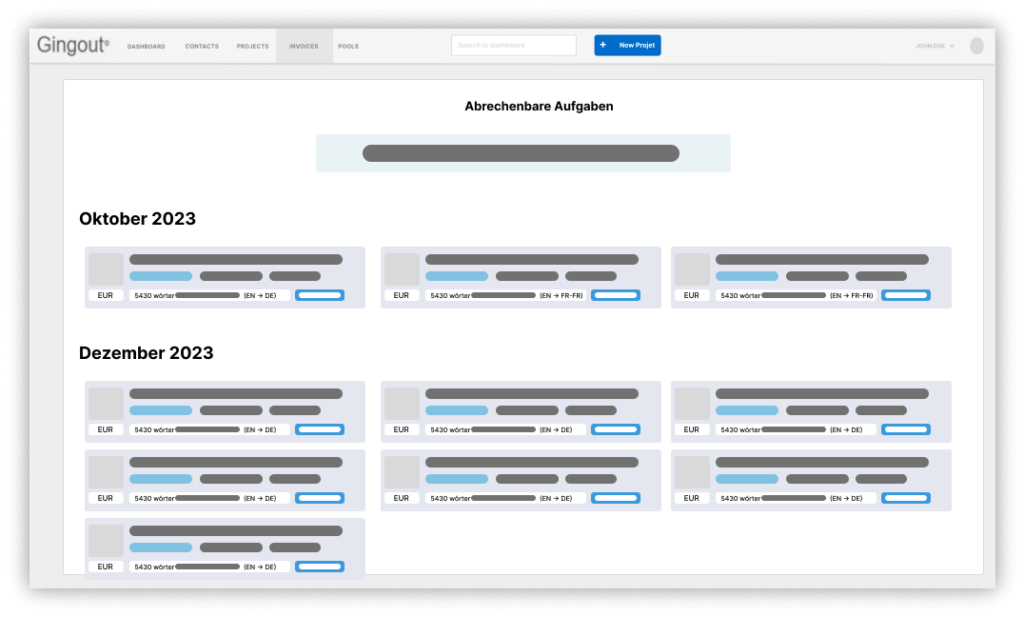Click the Gingout logo
This screenshot has width=1024, height=617.
73,45
